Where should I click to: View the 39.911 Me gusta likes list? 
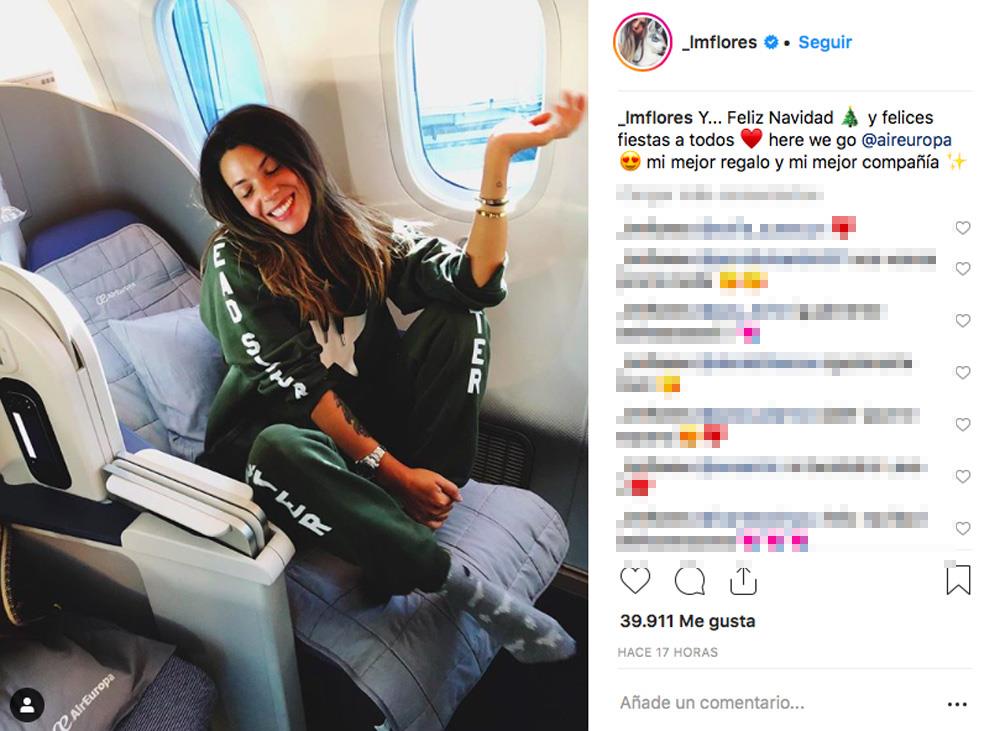click(x=687, y=621)
